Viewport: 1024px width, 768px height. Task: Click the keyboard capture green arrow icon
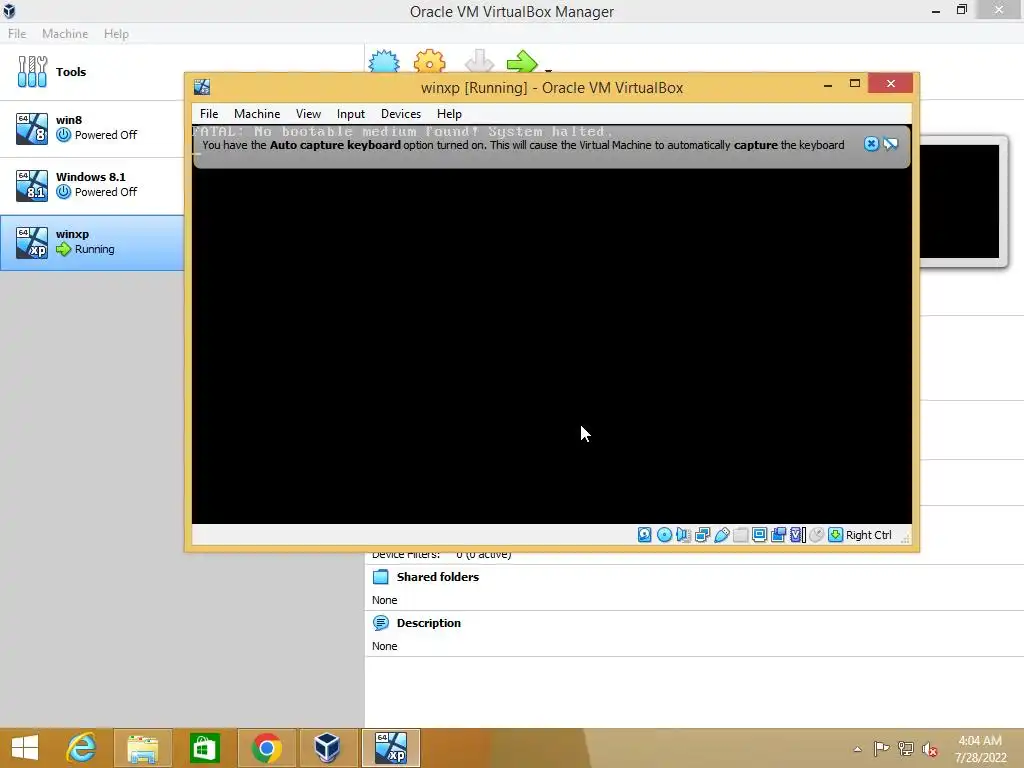(835, 535)
